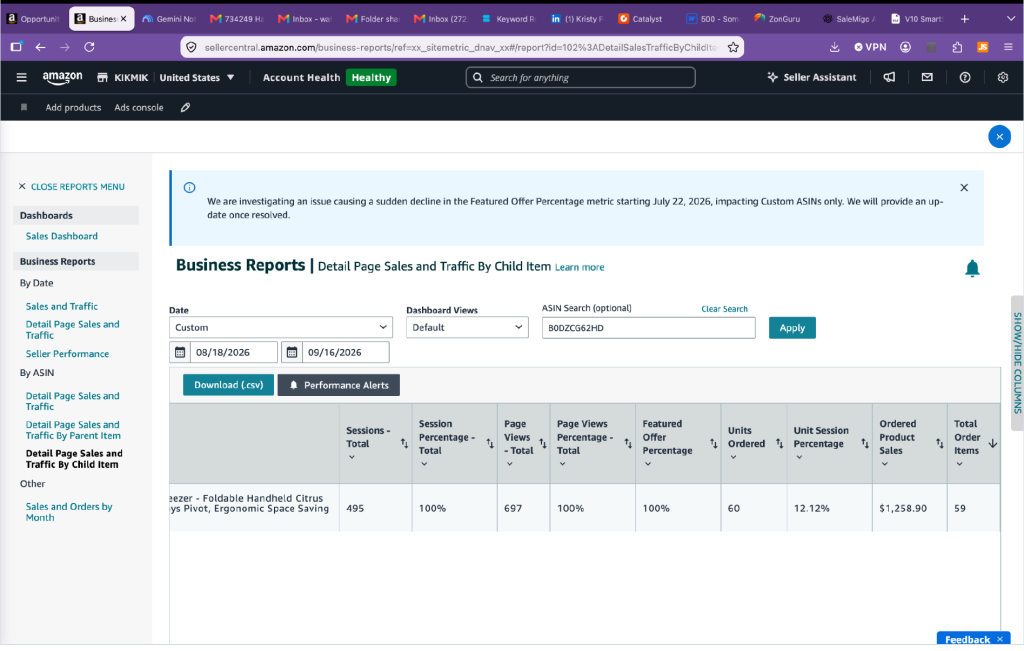Screen dimensions: 1024x651
Task: Click the Clear Search link
Action: coord(724,309)
